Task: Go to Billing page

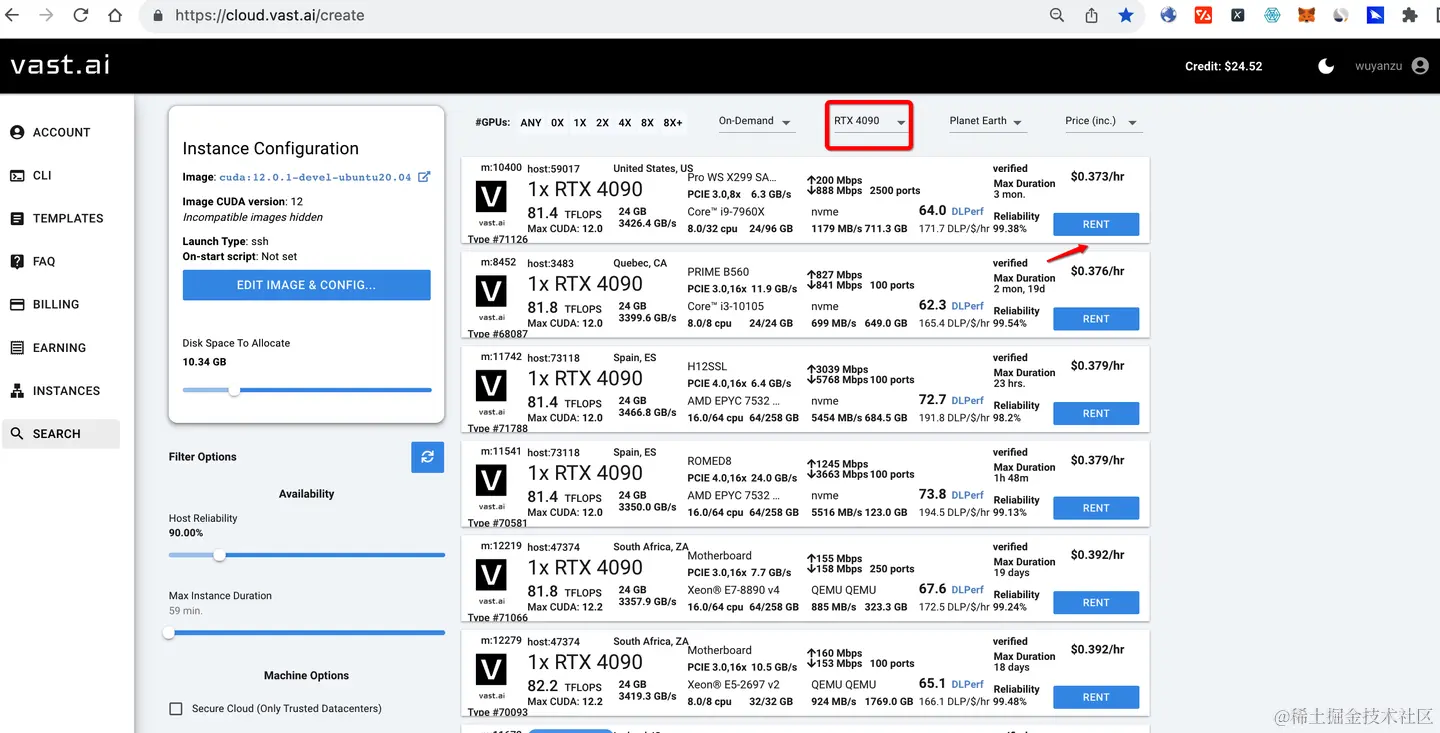Action: 61,304
